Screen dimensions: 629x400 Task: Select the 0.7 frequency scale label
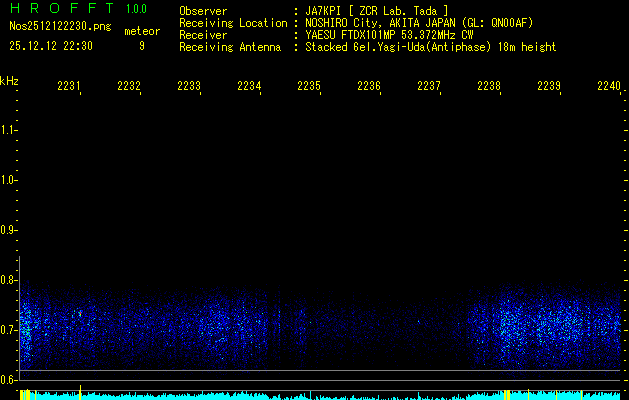pos(10,329)
